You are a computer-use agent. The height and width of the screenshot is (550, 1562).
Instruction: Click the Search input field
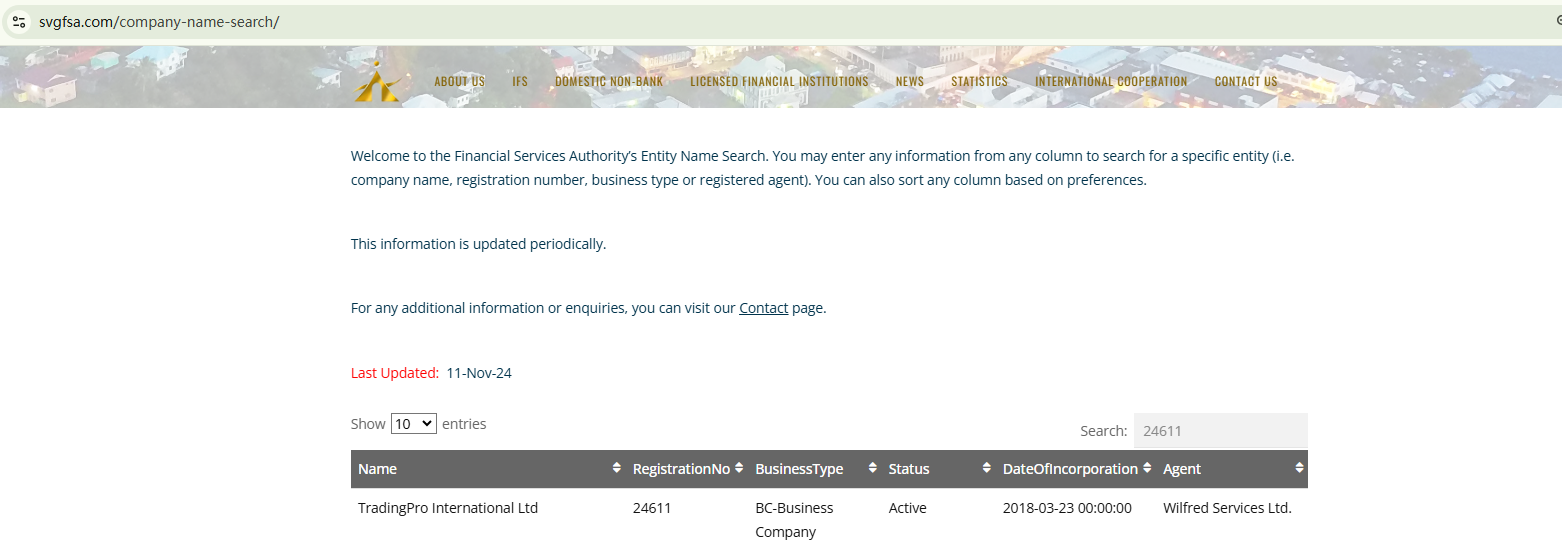[1220, 431]
